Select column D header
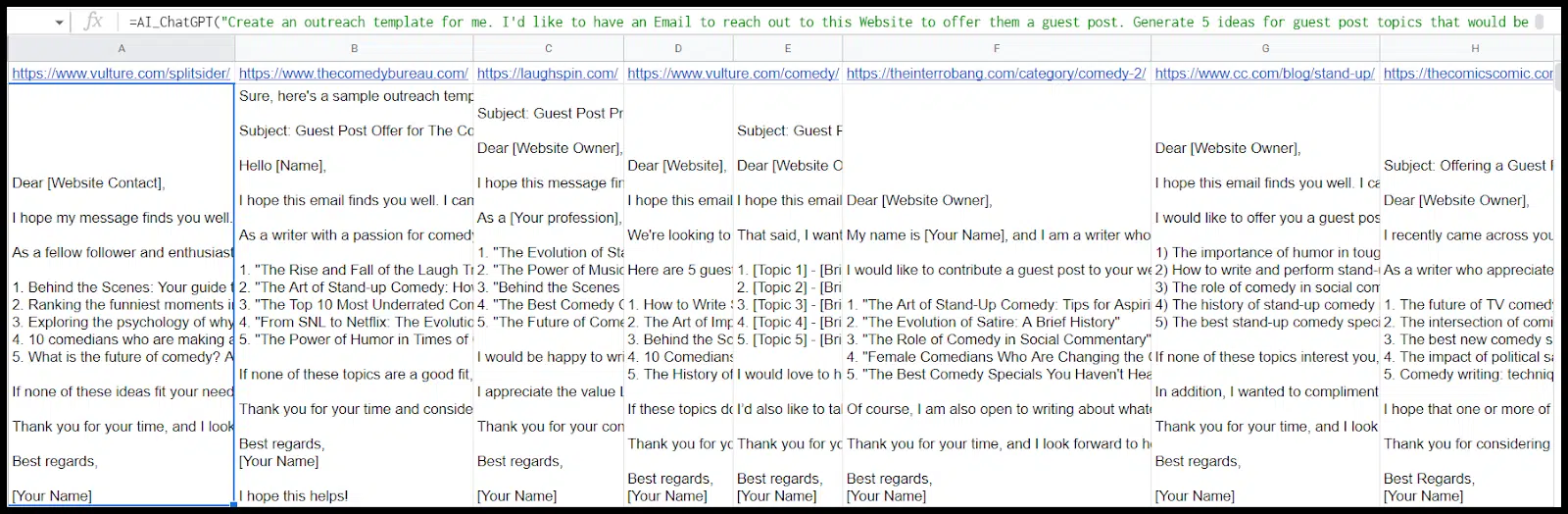 coord(678,48)
